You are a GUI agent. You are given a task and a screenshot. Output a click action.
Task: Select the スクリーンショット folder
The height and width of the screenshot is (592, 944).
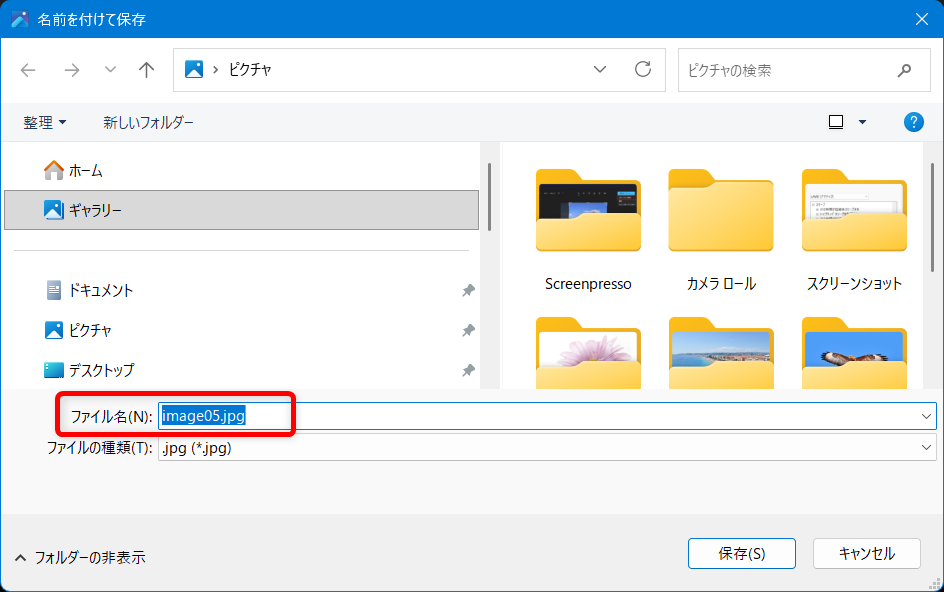(854, 231)
